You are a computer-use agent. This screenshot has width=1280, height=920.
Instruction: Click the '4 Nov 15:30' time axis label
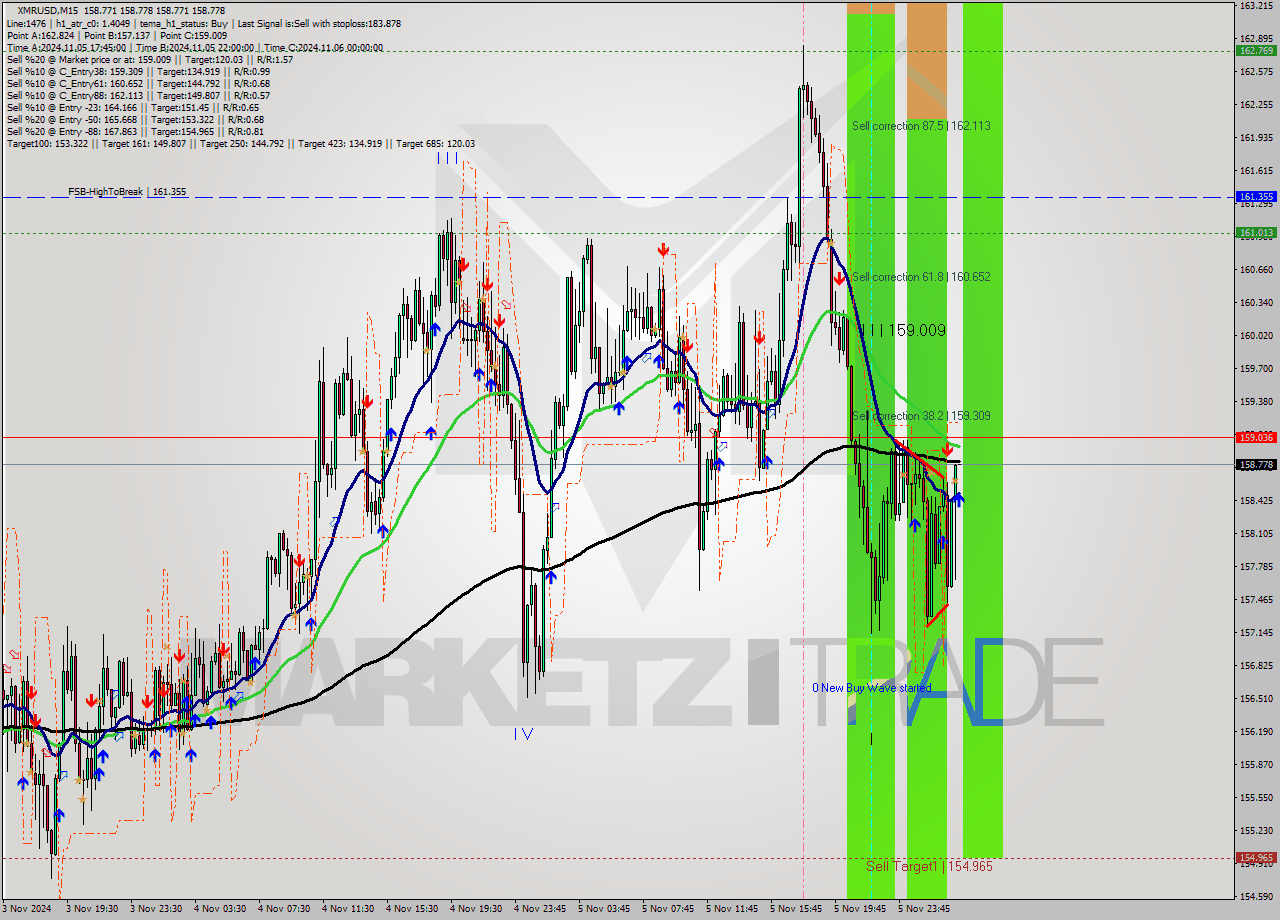pyautogui.click(x=412, y=909)
